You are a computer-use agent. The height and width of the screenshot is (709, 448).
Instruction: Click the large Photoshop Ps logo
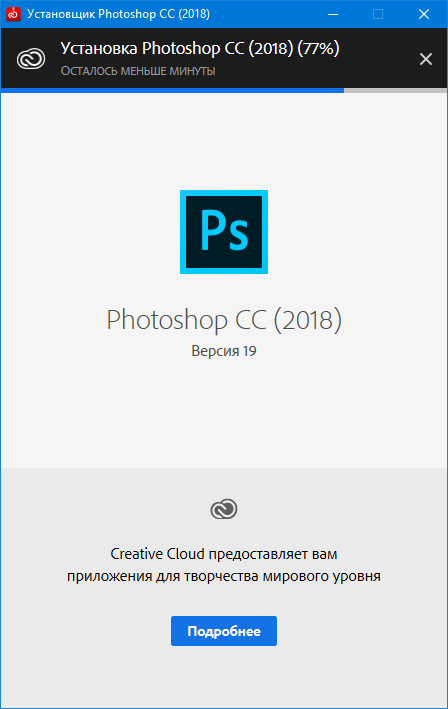pos(224,232)
